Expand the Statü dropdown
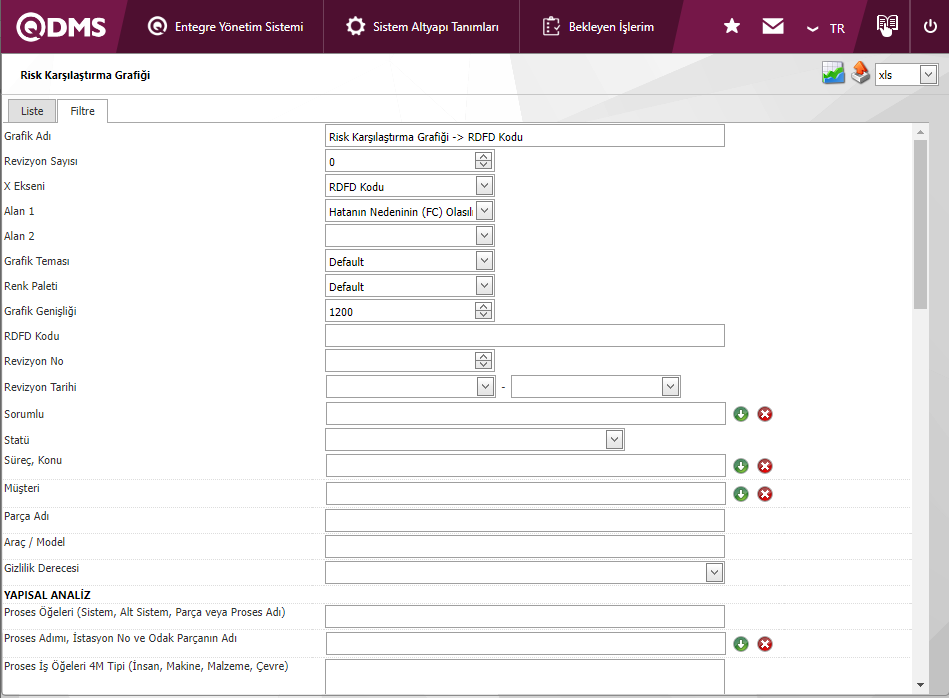Screen dimensions: 949x698 point(614,440)
